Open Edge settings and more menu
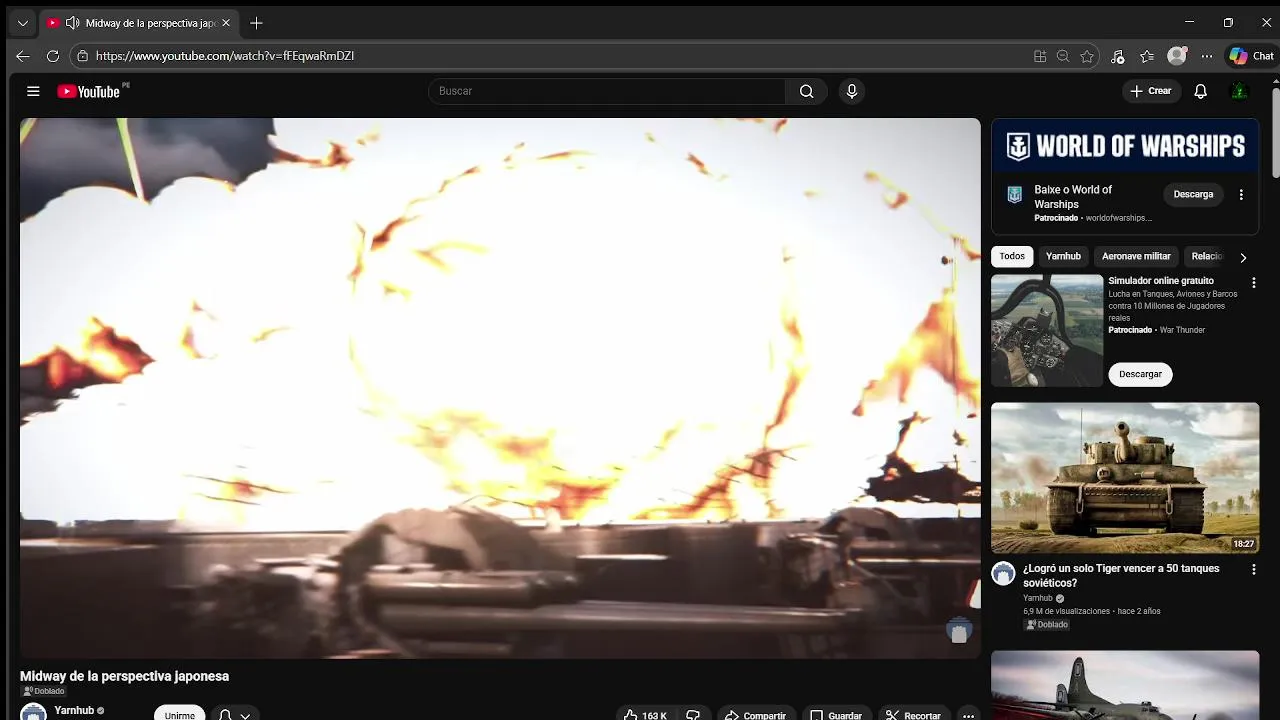1280x720 pixels. click(1207, 56)
